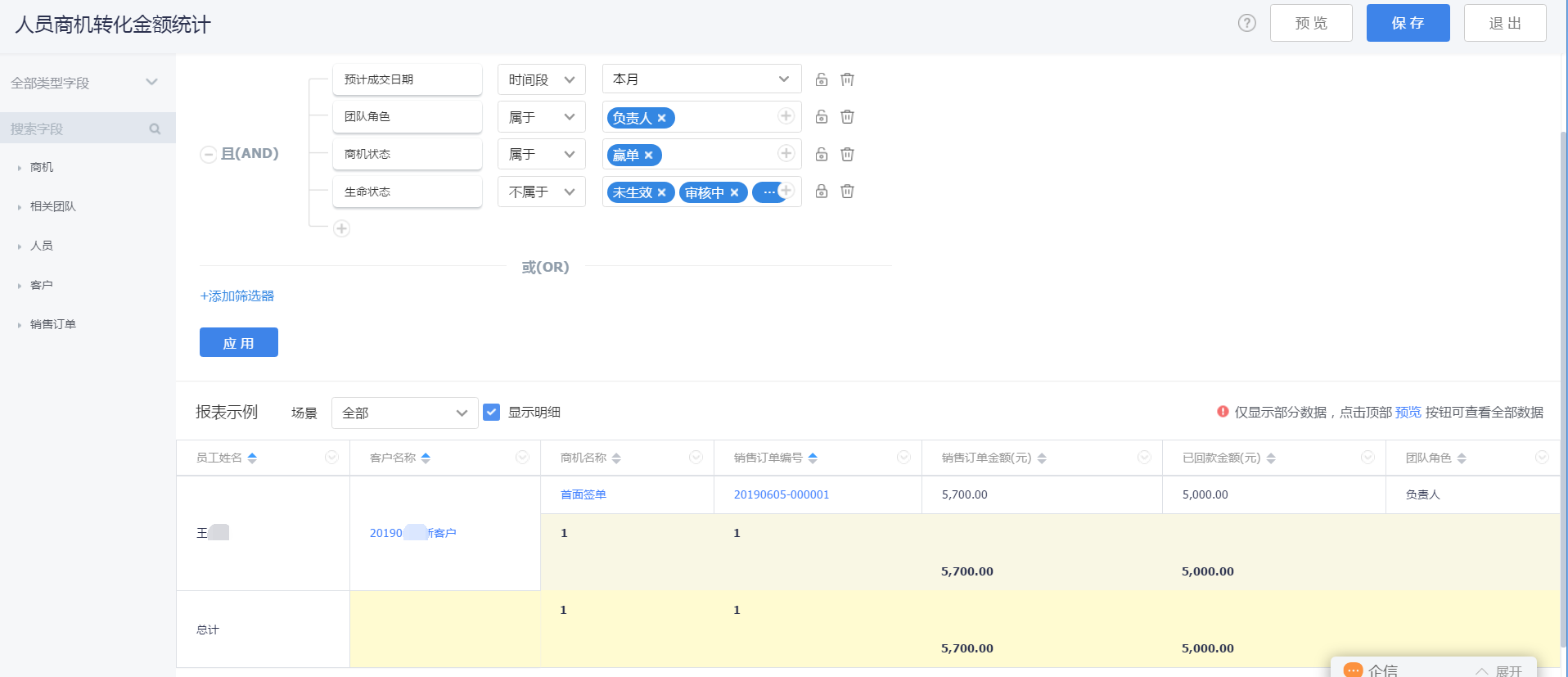Open order 20190605-000001 link

(x=782, y=494)
